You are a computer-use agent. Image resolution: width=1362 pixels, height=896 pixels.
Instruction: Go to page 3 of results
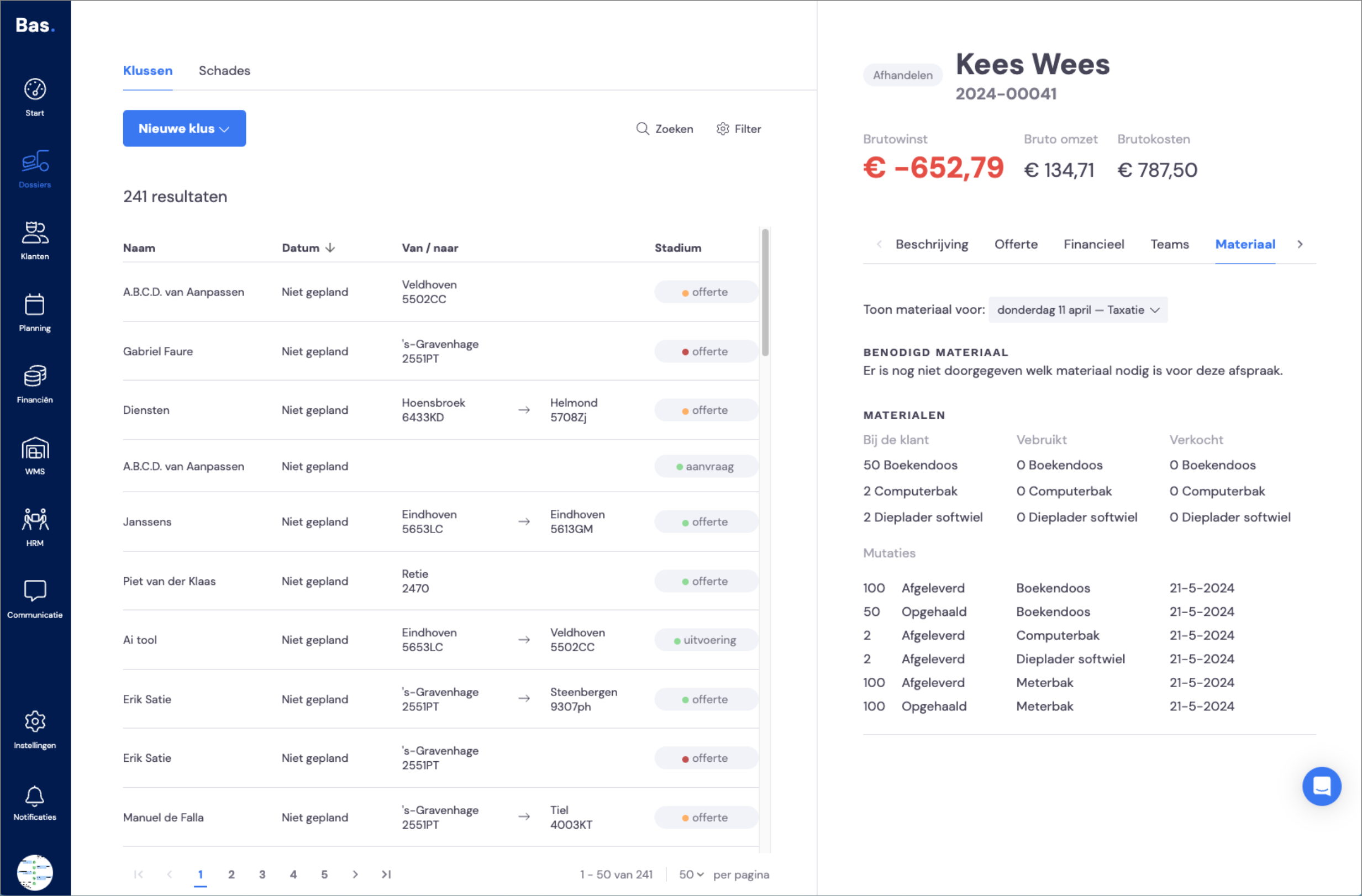coord(262,874)
